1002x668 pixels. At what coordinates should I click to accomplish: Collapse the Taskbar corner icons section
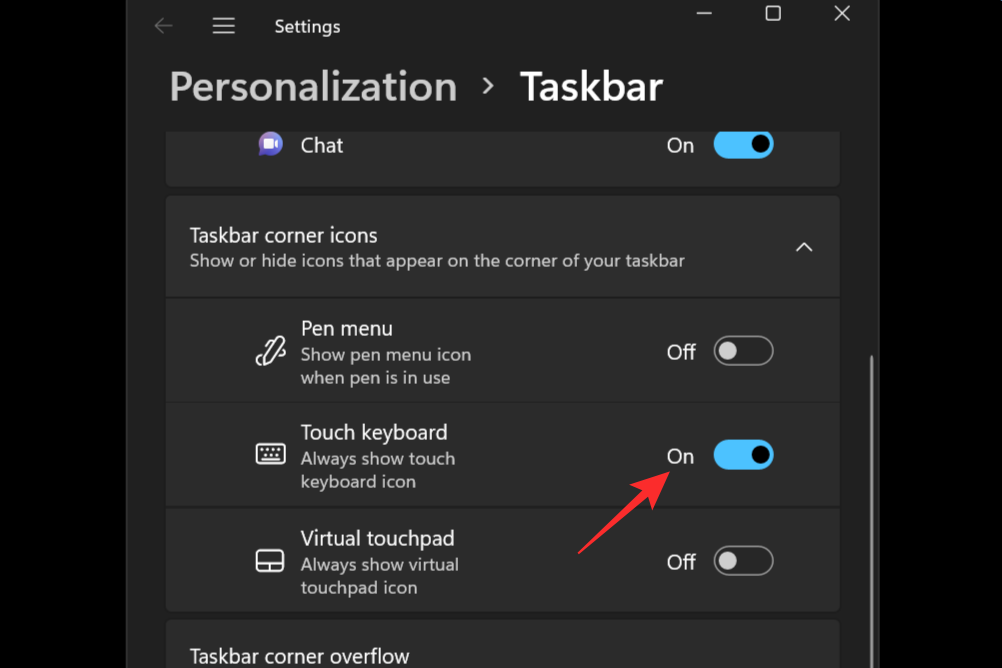[x=804, y=247]
